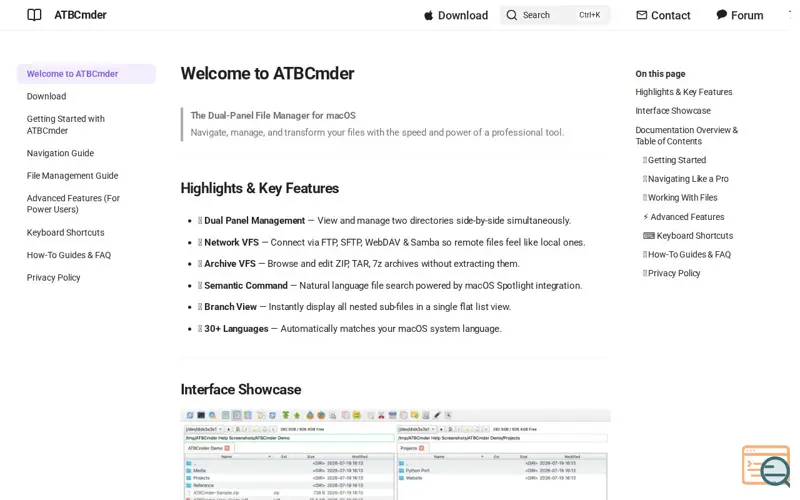Click the Branch View bullet text

(x=355, y=307)
